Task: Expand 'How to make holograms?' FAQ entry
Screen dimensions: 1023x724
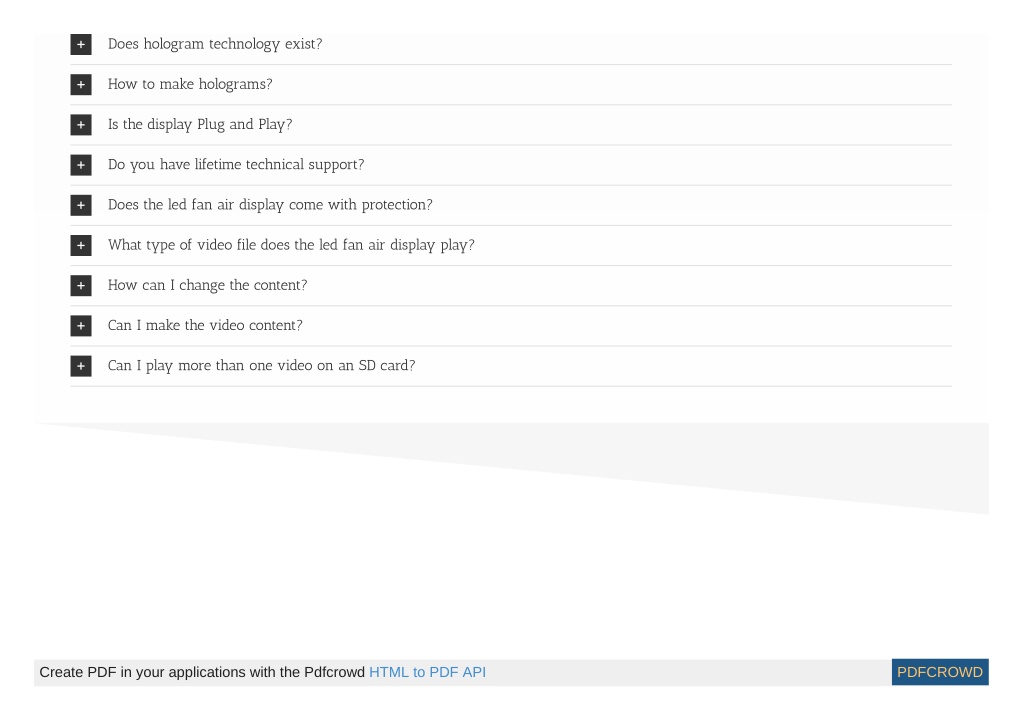Action: tap(190, 85)
